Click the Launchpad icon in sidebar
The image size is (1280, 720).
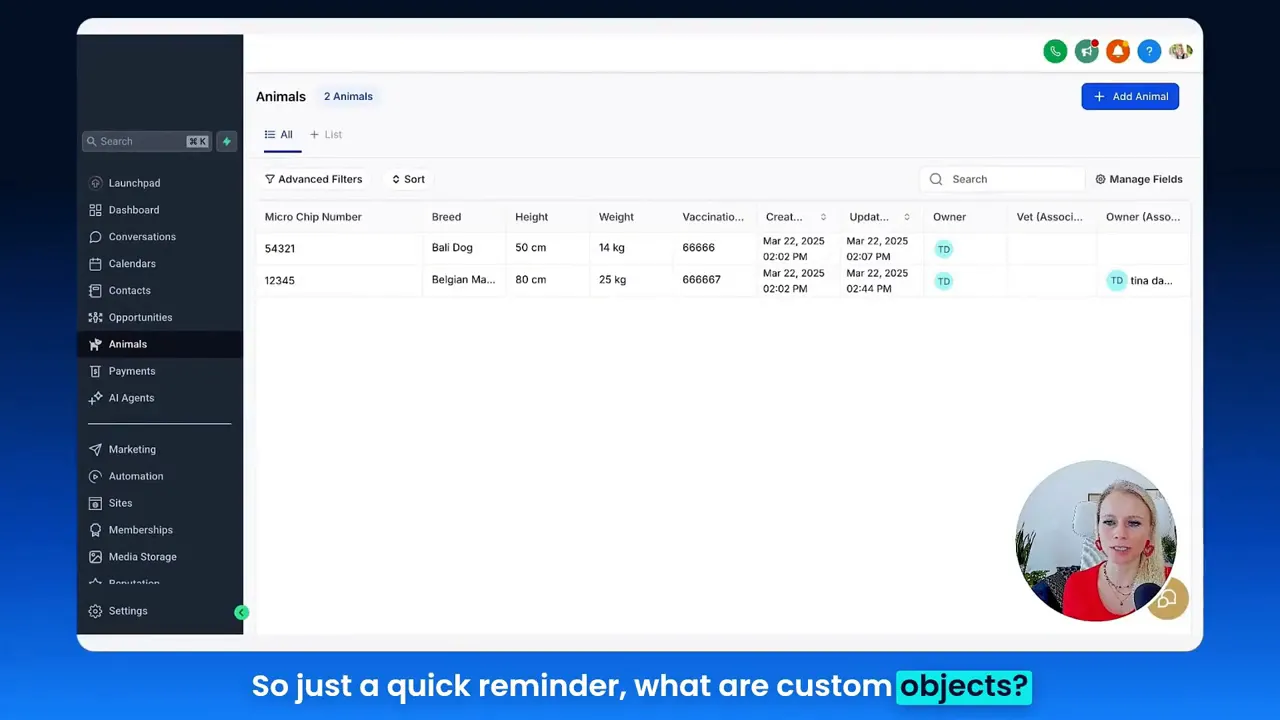95,183
